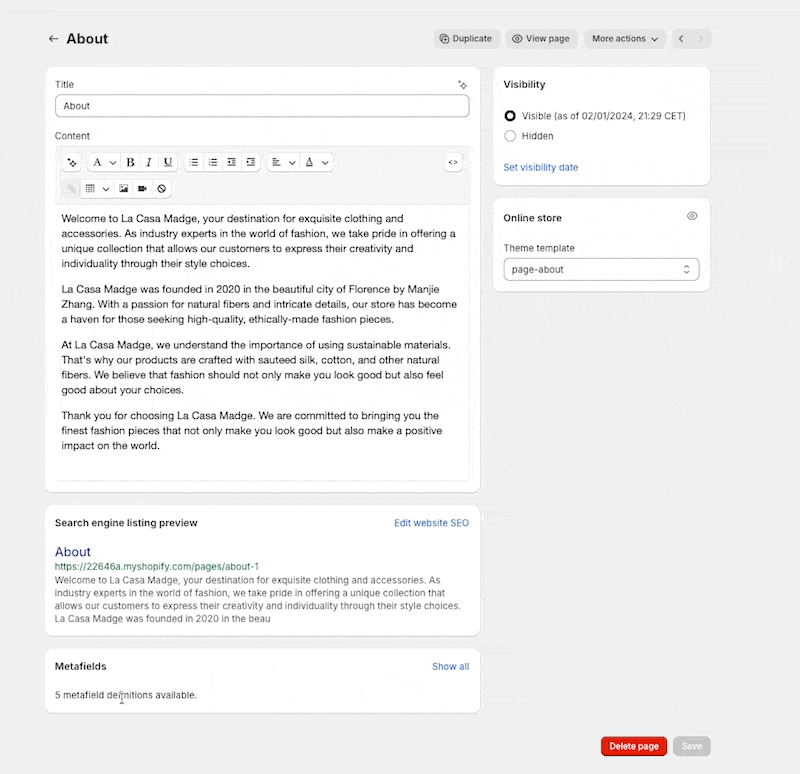Select the Hidden visibility option
Image resolution: width=800 pixels, height=774 pixels.
tap(510, 136)
